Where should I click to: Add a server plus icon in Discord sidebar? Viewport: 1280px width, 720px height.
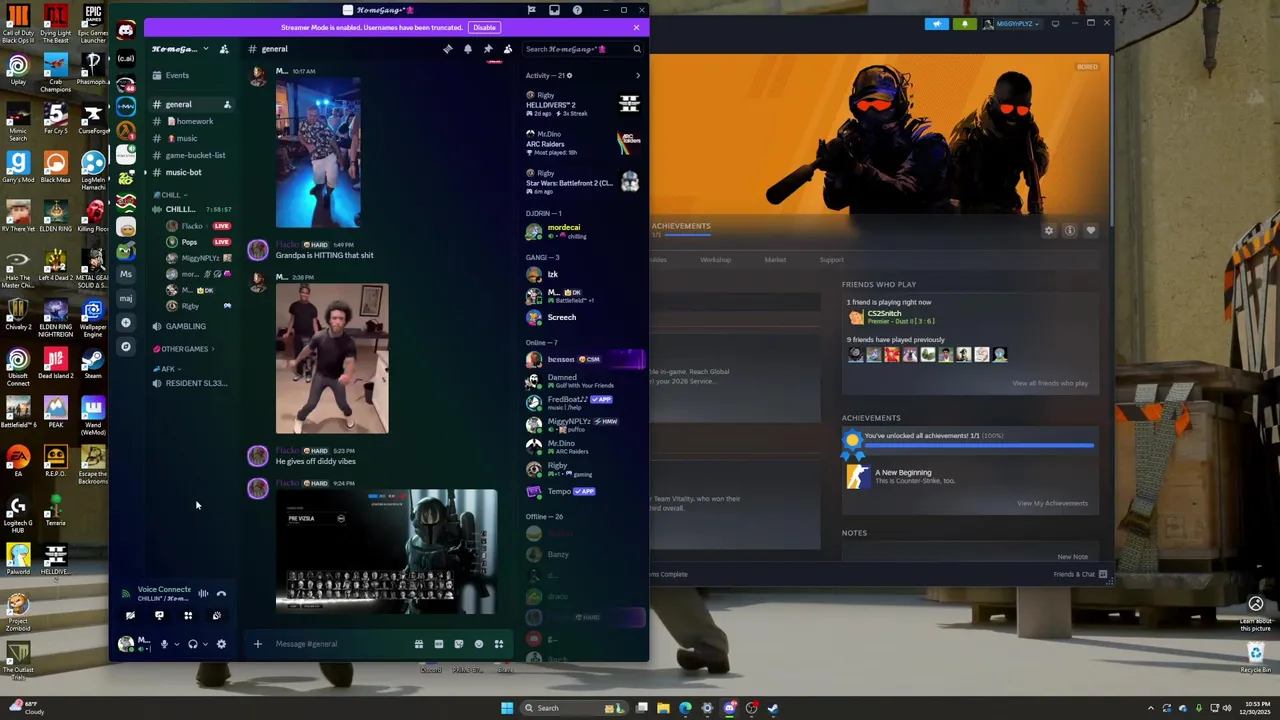pyautogui.click(x=125, y=322)
